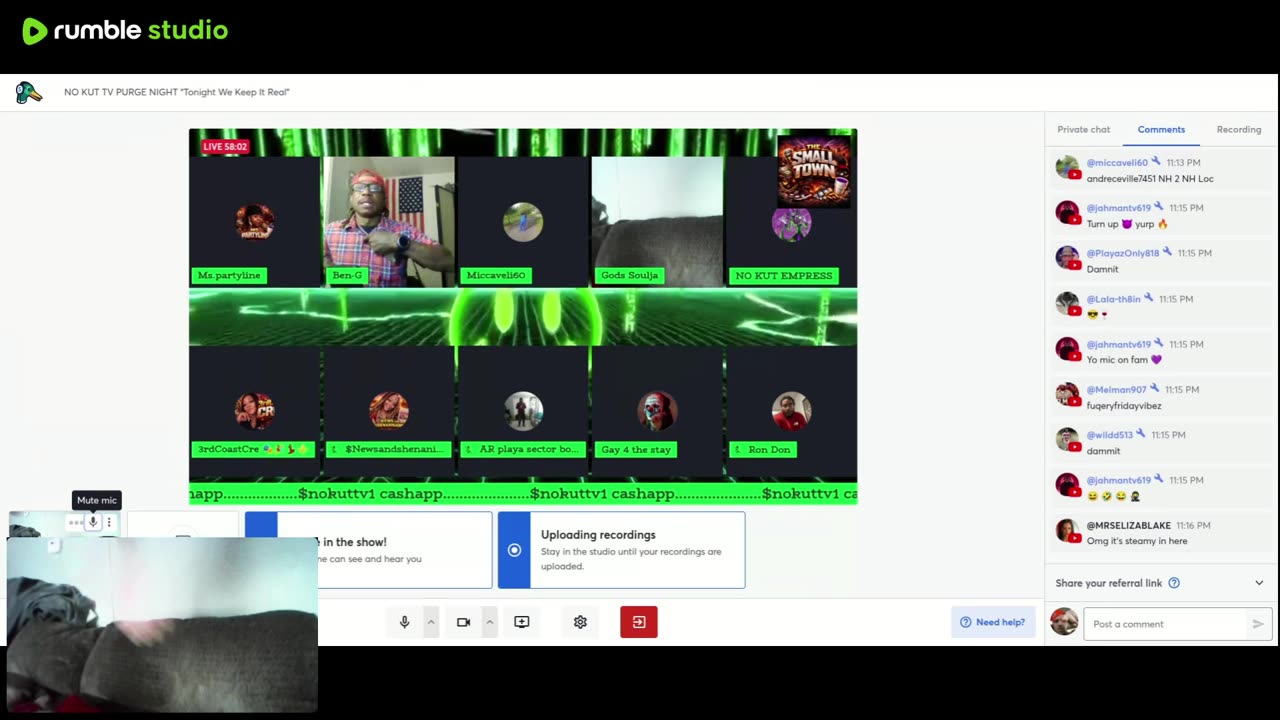
Task: Click wrench icon beside @Melman907
Action: [x=1154, y=389]
